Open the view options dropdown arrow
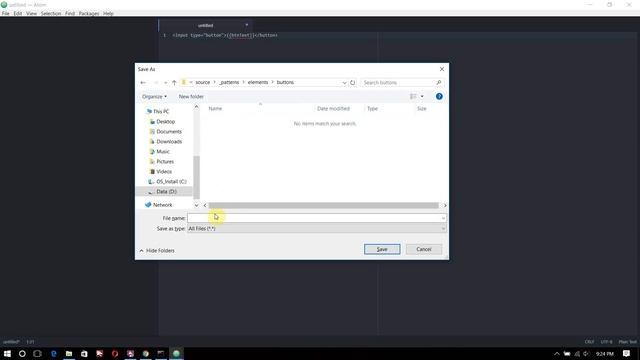Image resolution: width=640 pixels, height=360 pixels. (x=422, y=96)
